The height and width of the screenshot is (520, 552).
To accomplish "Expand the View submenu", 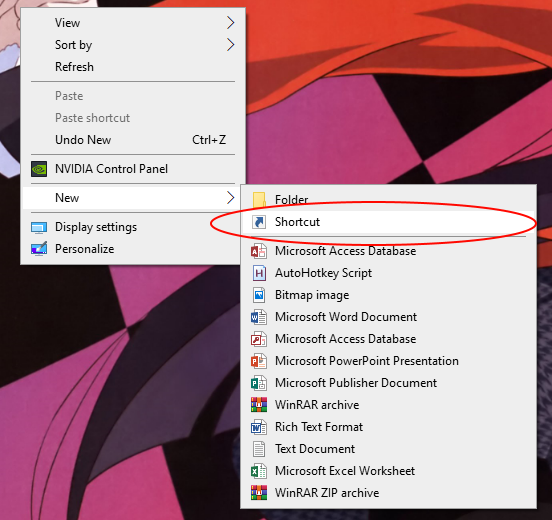I will (133, 23).
